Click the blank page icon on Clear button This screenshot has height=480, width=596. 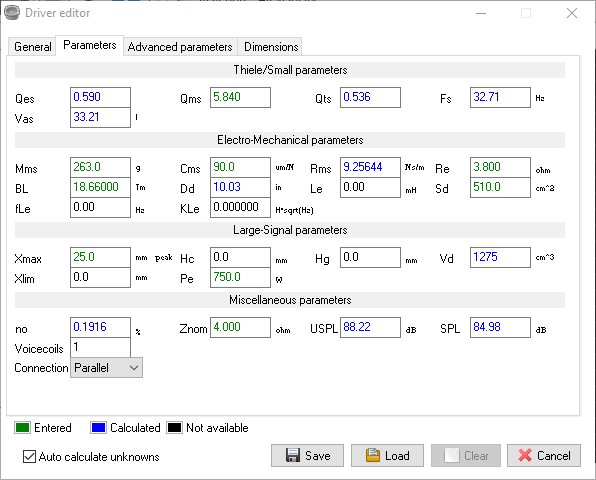pyautogui.click(x=452, y=455)
